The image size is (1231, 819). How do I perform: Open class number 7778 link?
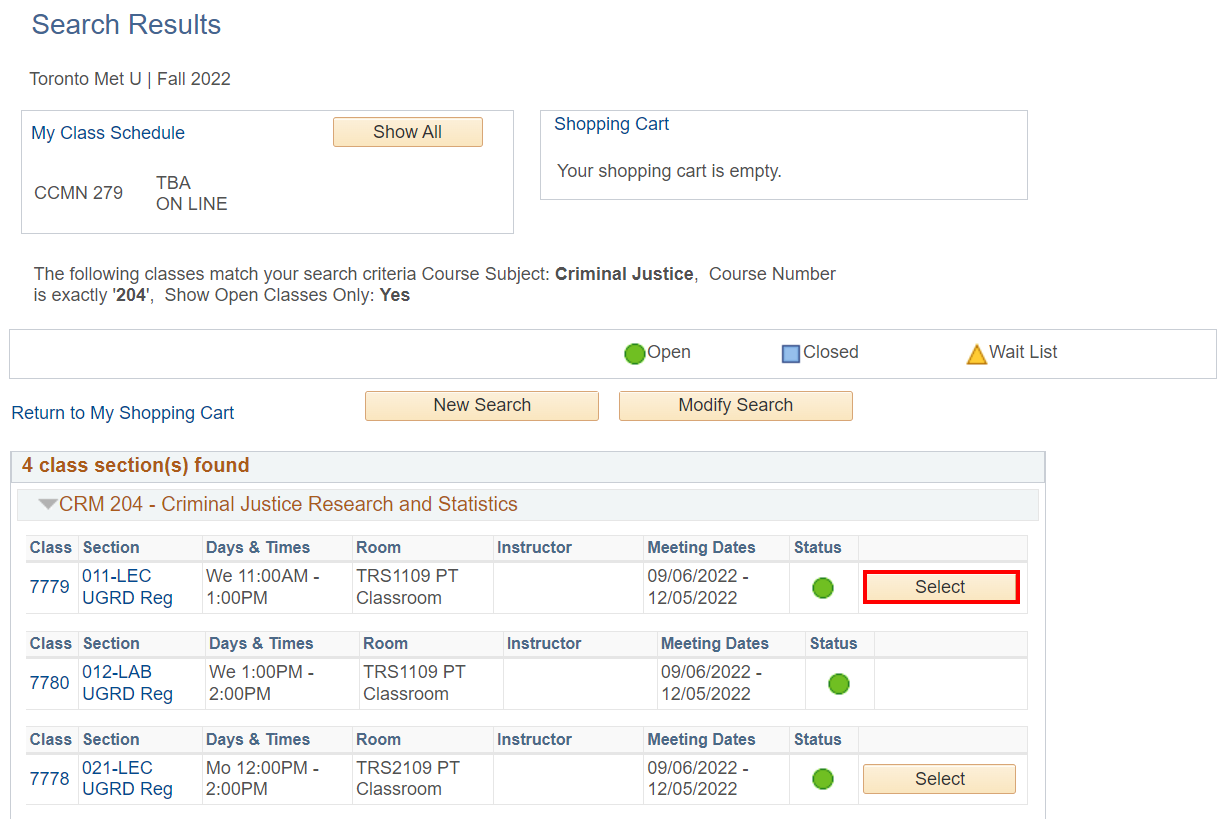click(50, 779)
